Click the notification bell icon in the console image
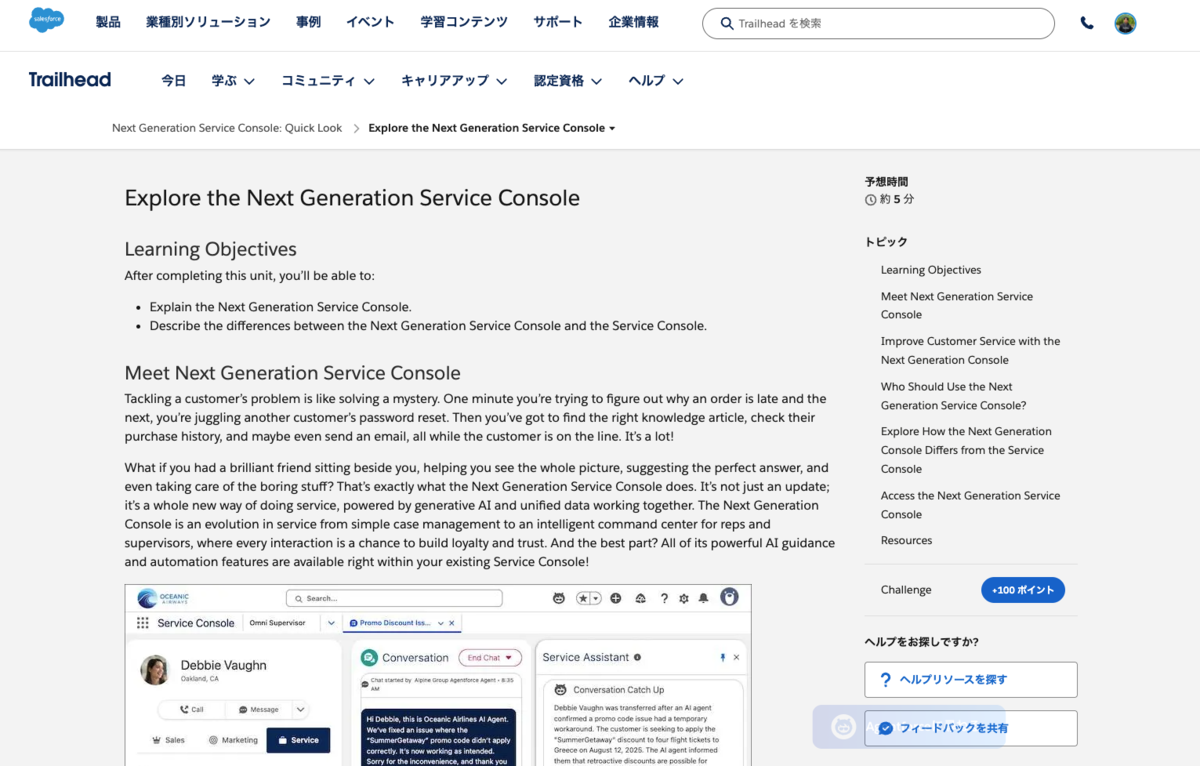The width and height of the screenshot is (1200, 766). pyautogui.click(x=703, y=598)
